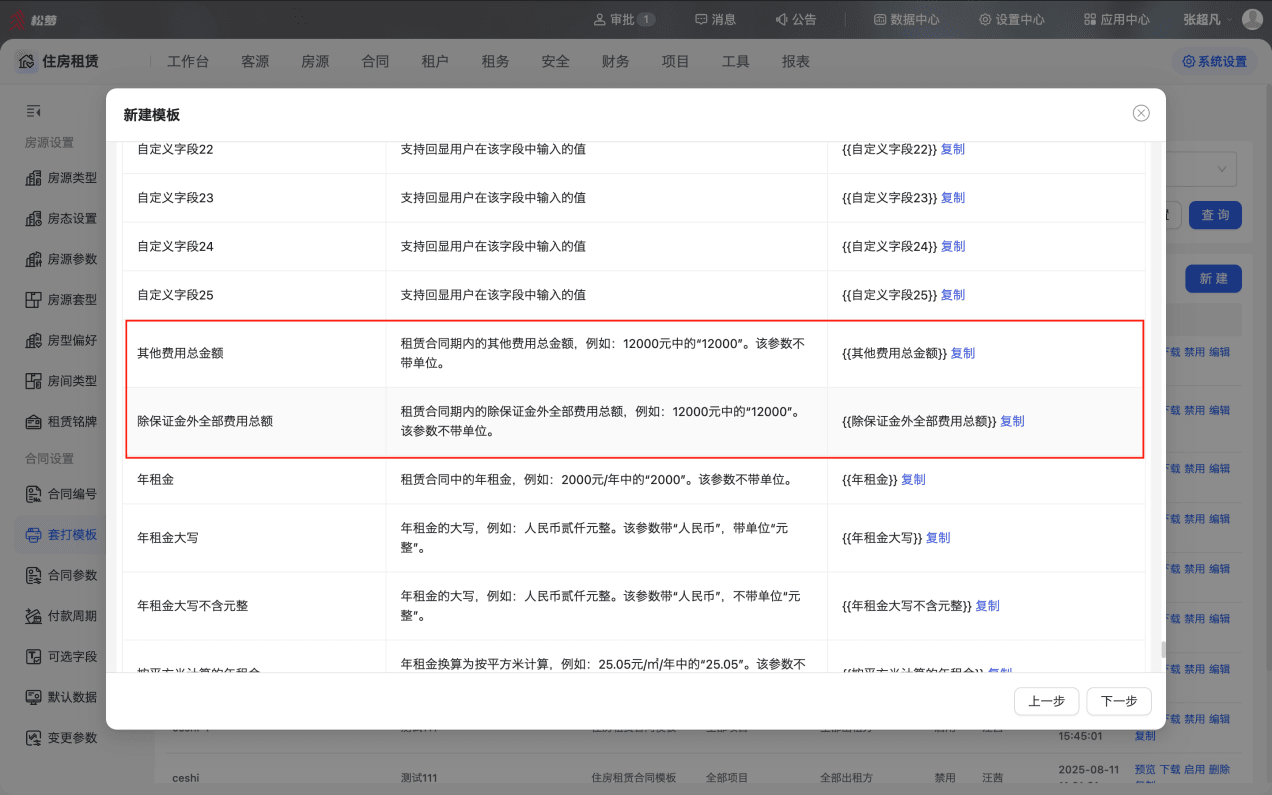Copy the {{自定义字段25}} parameter

pos(953,295)
